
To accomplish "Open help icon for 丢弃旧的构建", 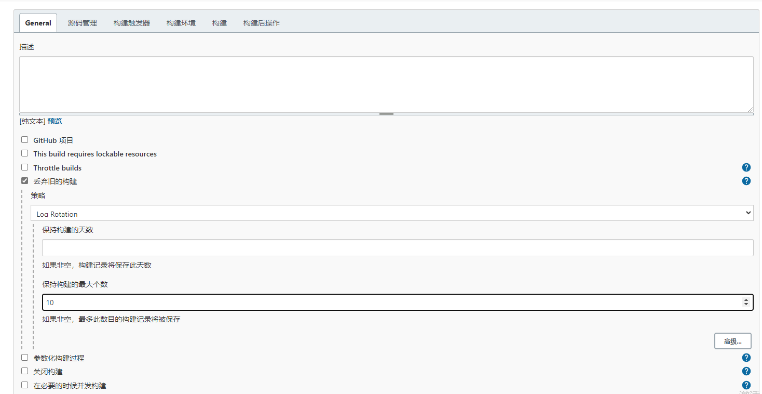I will [x=746, y=181].
